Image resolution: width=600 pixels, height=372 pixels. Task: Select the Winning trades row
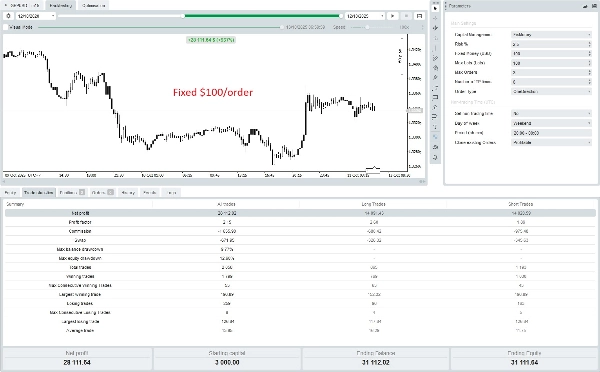(x=300, y=276)
